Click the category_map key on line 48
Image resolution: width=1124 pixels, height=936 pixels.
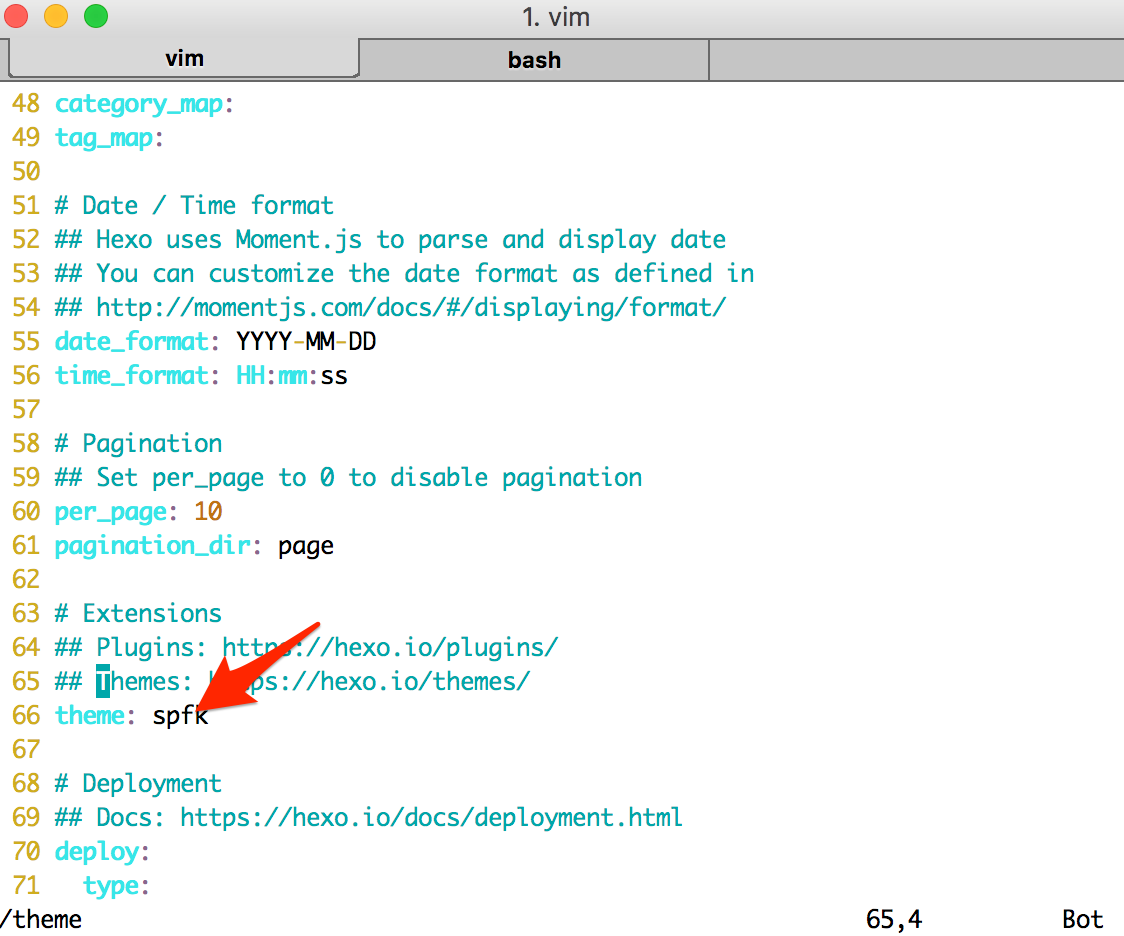(x=139, y=105)
